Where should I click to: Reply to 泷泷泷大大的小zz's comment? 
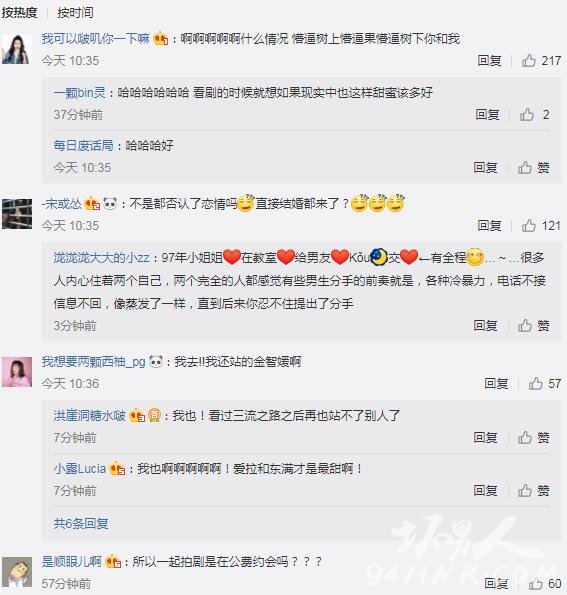tap(485, 326)
